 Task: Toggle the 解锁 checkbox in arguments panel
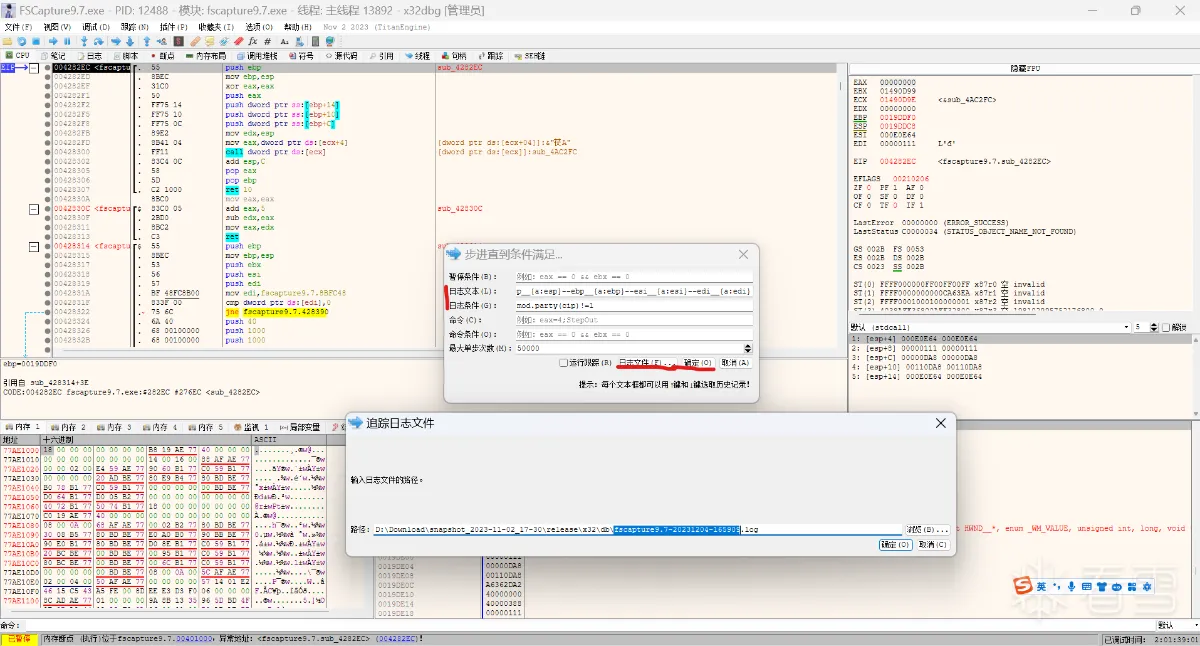click(1164, 327)
